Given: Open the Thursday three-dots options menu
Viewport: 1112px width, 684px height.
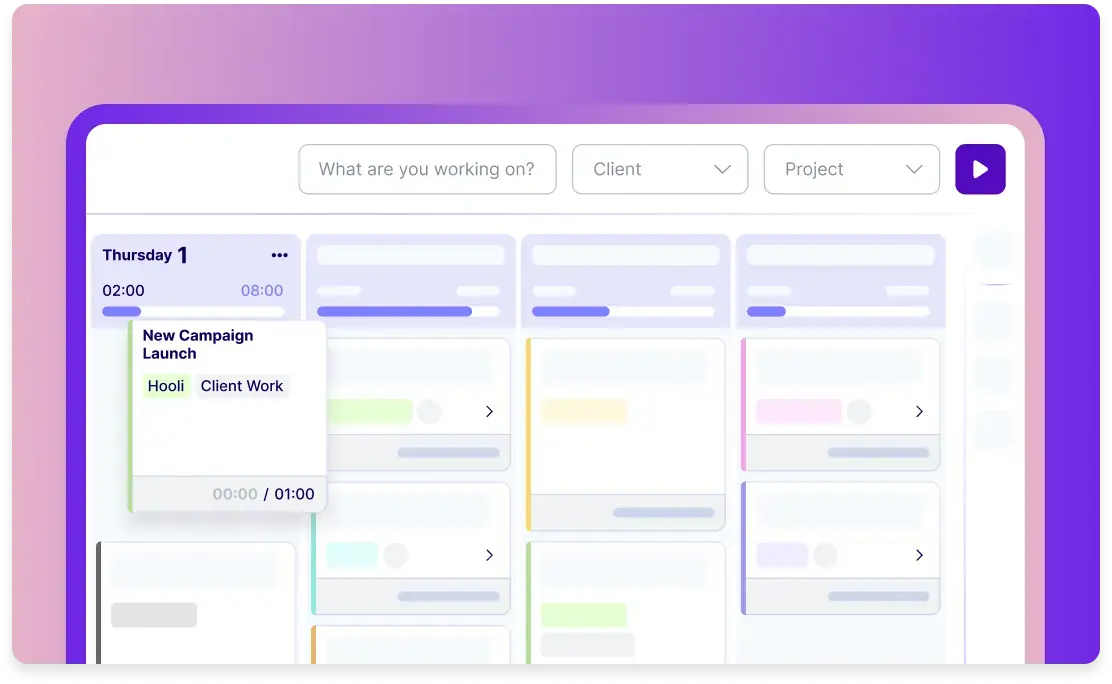Looking at the screenshot, I should tap(279, 255).
